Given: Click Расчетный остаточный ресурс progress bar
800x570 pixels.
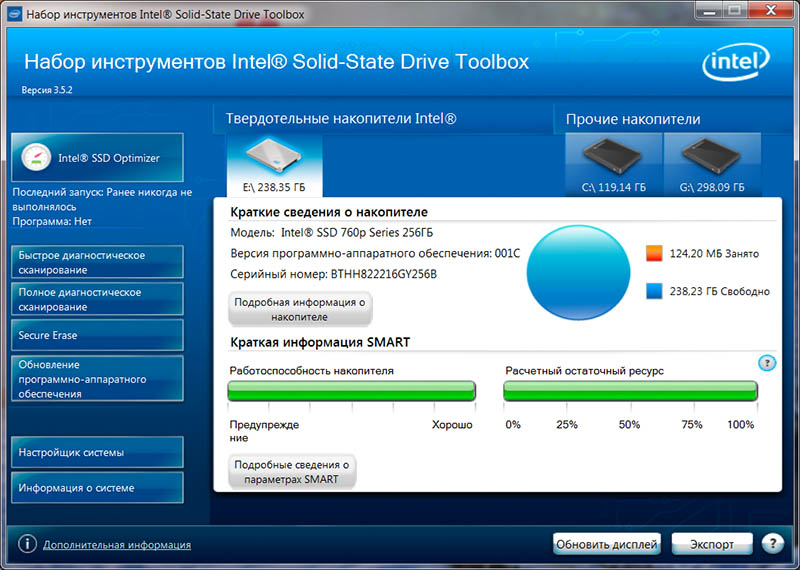Looking at the screenshot, I should [x=631, y=391].
